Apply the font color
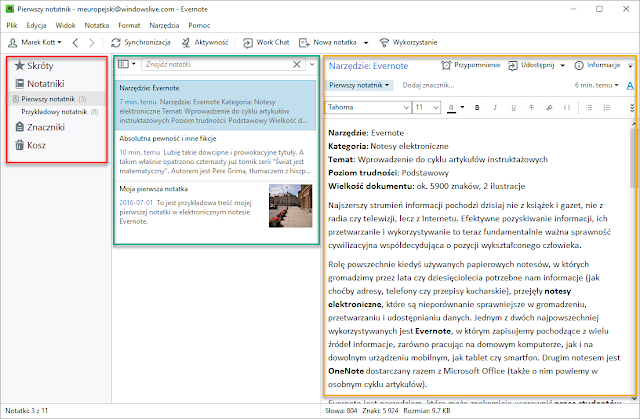 (x=451, y=108)
